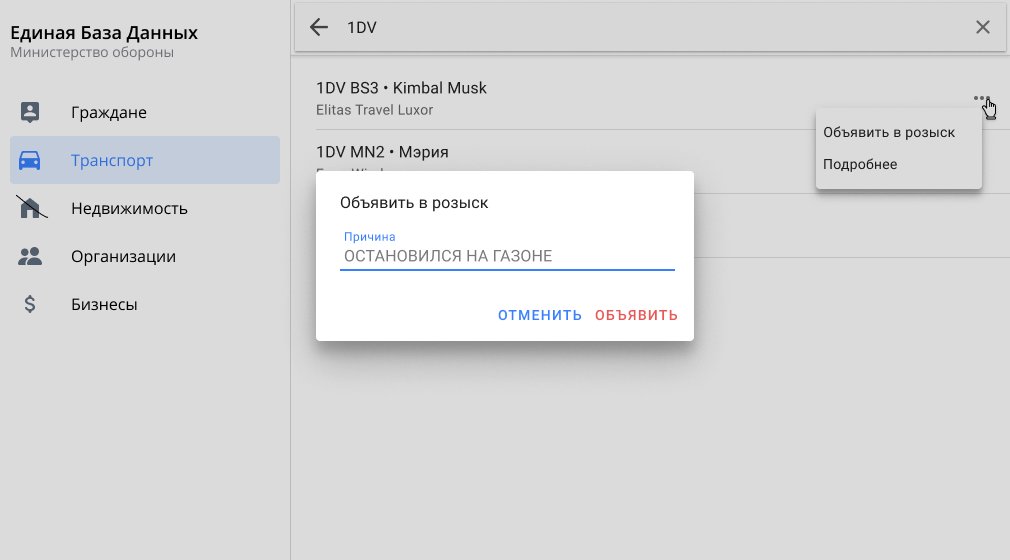
Task: Focus the Причина text field
Action: [507, 256]
